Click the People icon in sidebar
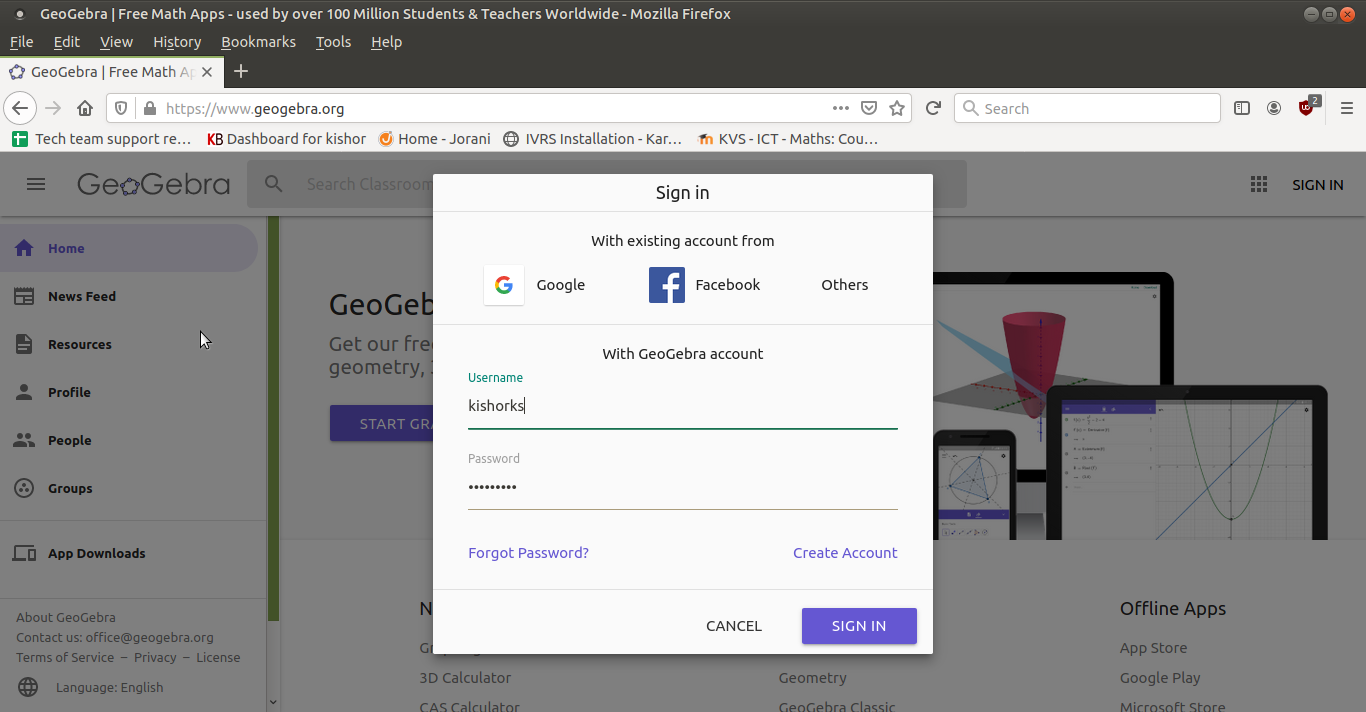 click(x=24, y=440)
